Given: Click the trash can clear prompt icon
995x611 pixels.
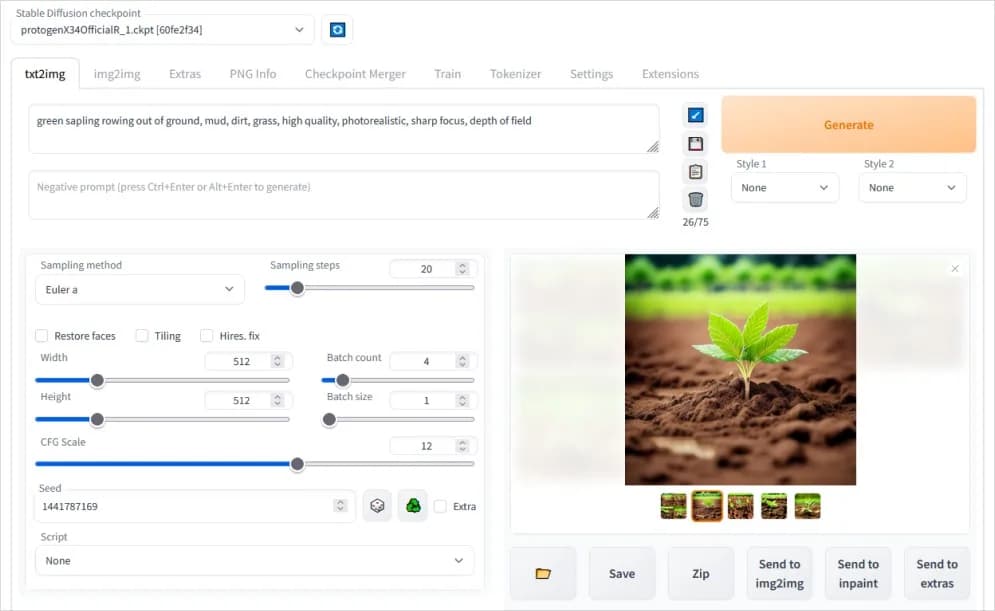Looking at the screenshot, I should click(696, 199).
